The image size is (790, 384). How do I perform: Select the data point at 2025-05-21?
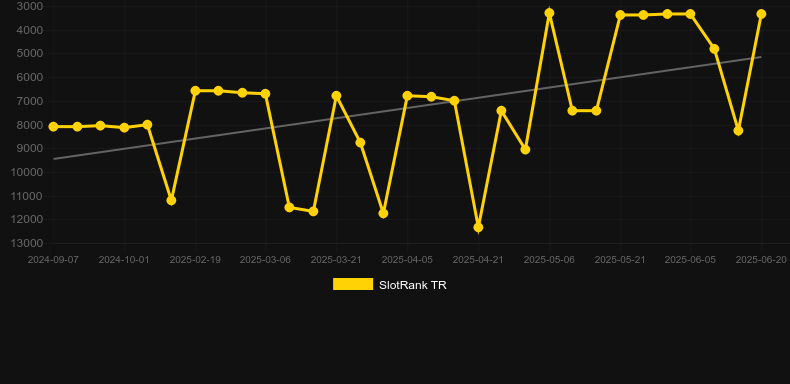[x=620, y=15]
